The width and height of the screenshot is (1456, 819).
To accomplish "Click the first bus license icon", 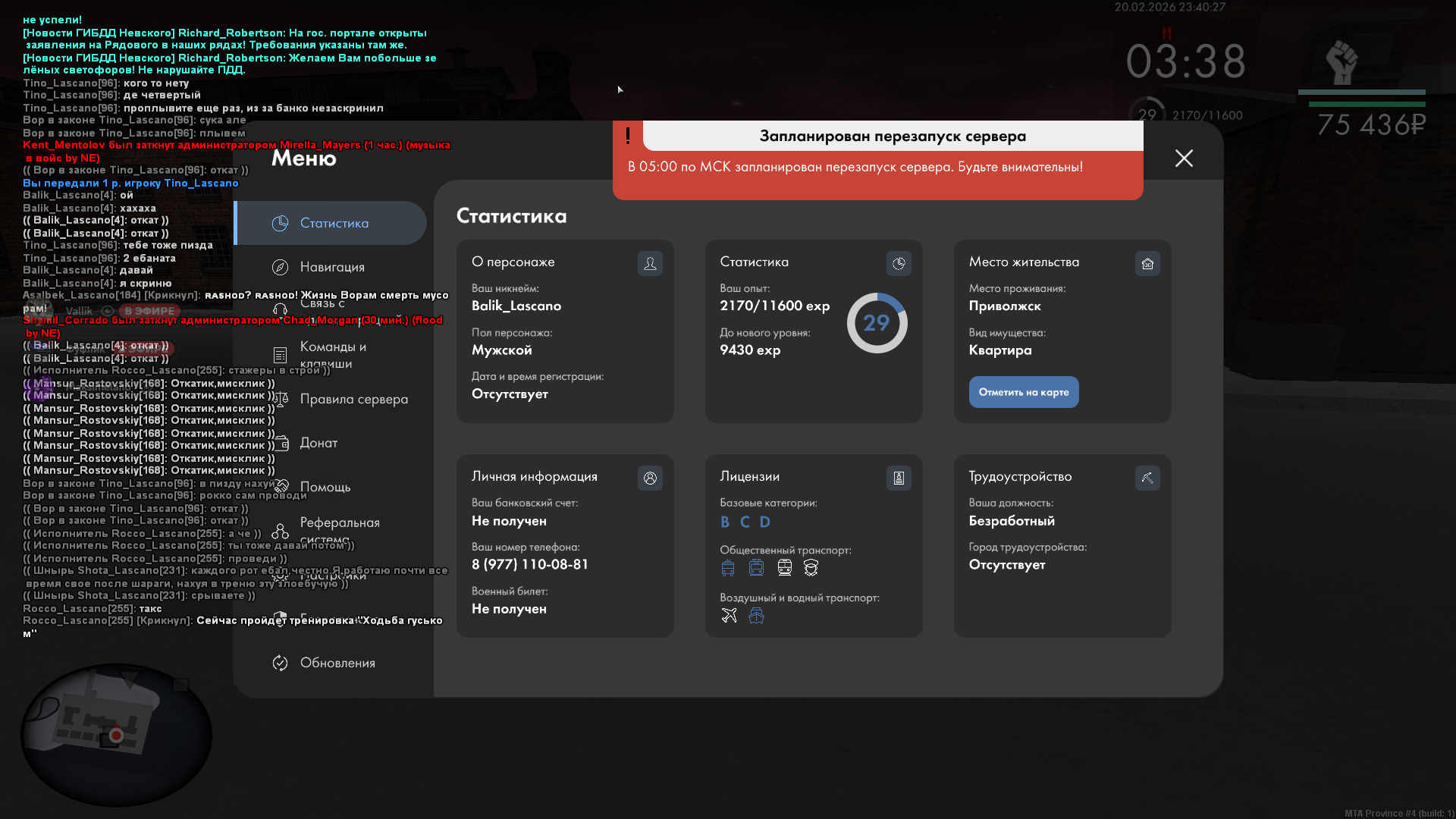I will click(728, 567).
